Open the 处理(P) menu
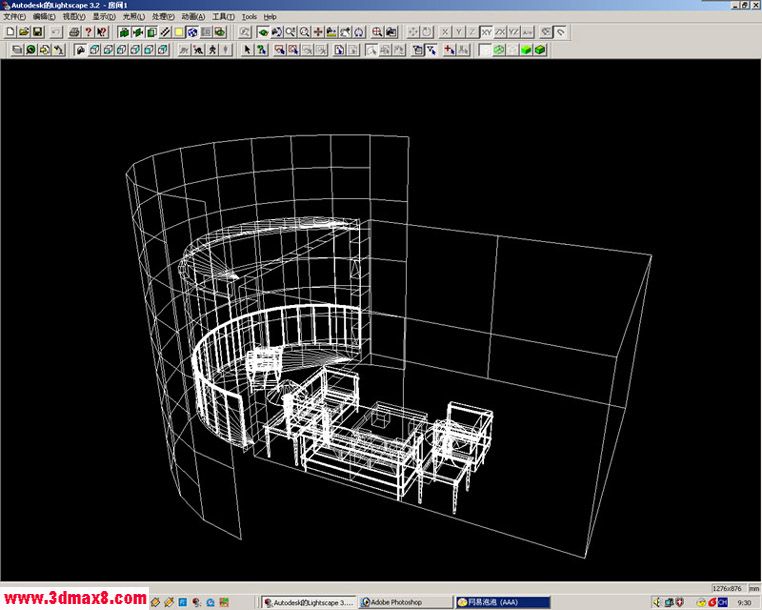The image size is (762, 610). point(163,17)
